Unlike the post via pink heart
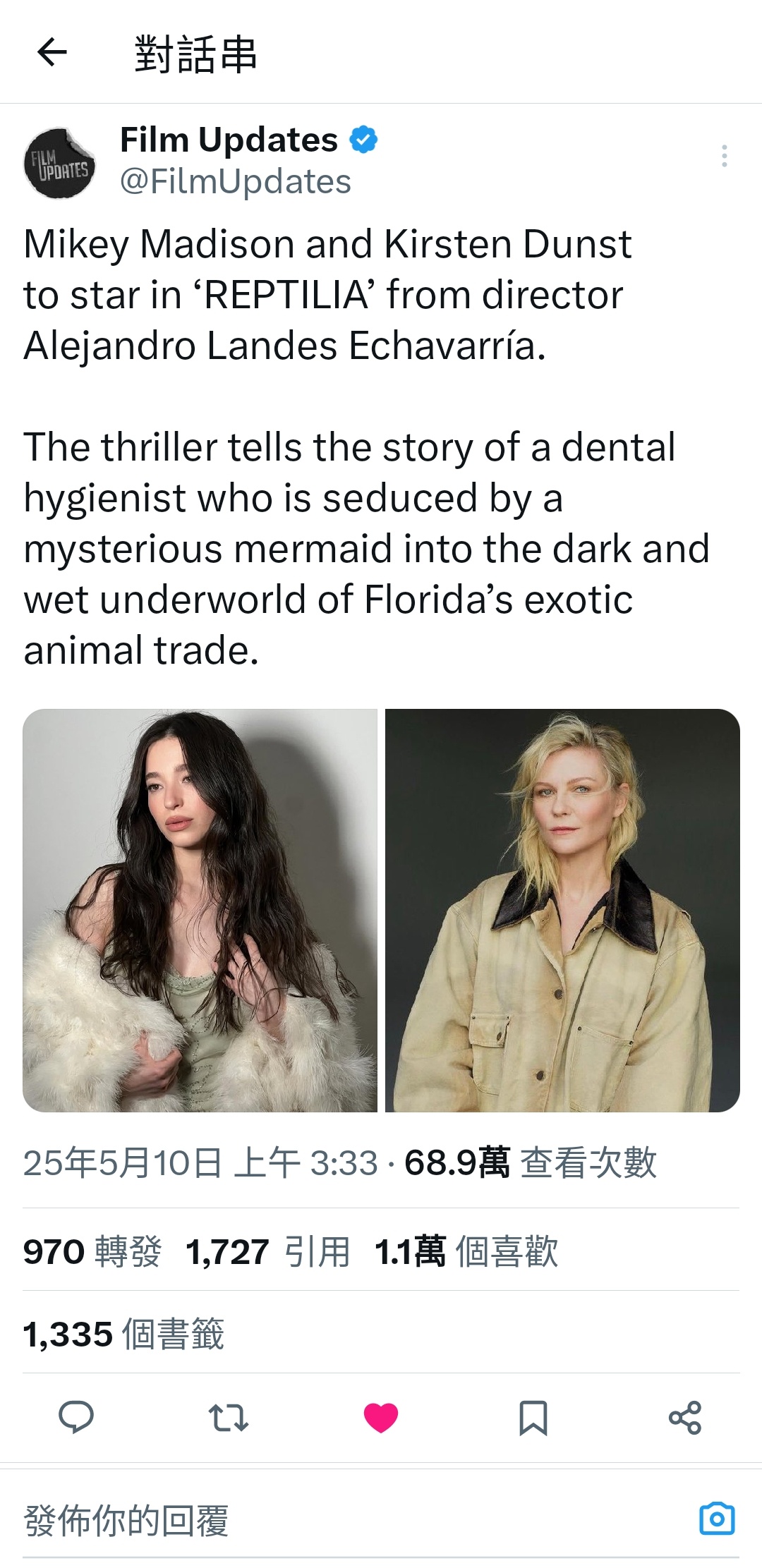762x1568 pixels. pyautogui.click(x=381, y=1418)
